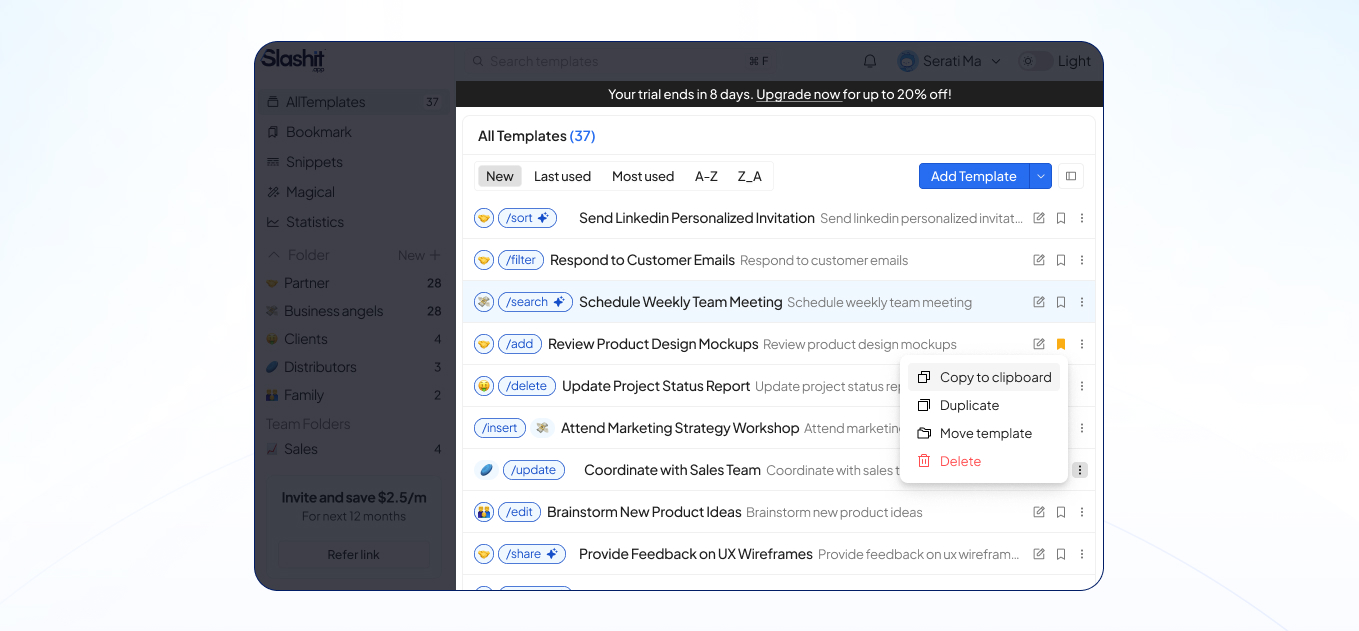Click the Search templates field
The image size is (1359, 631).
tap(620, 61)
